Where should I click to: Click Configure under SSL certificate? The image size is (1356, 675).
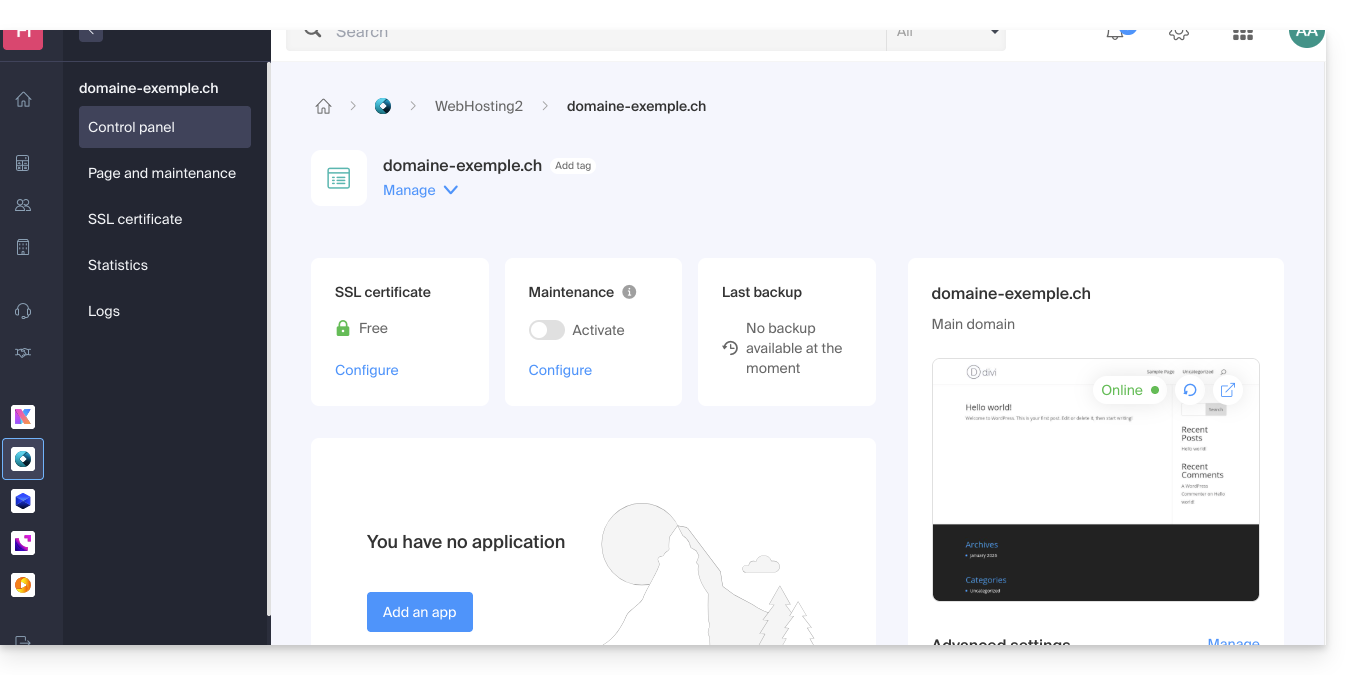tap(366, 370)
